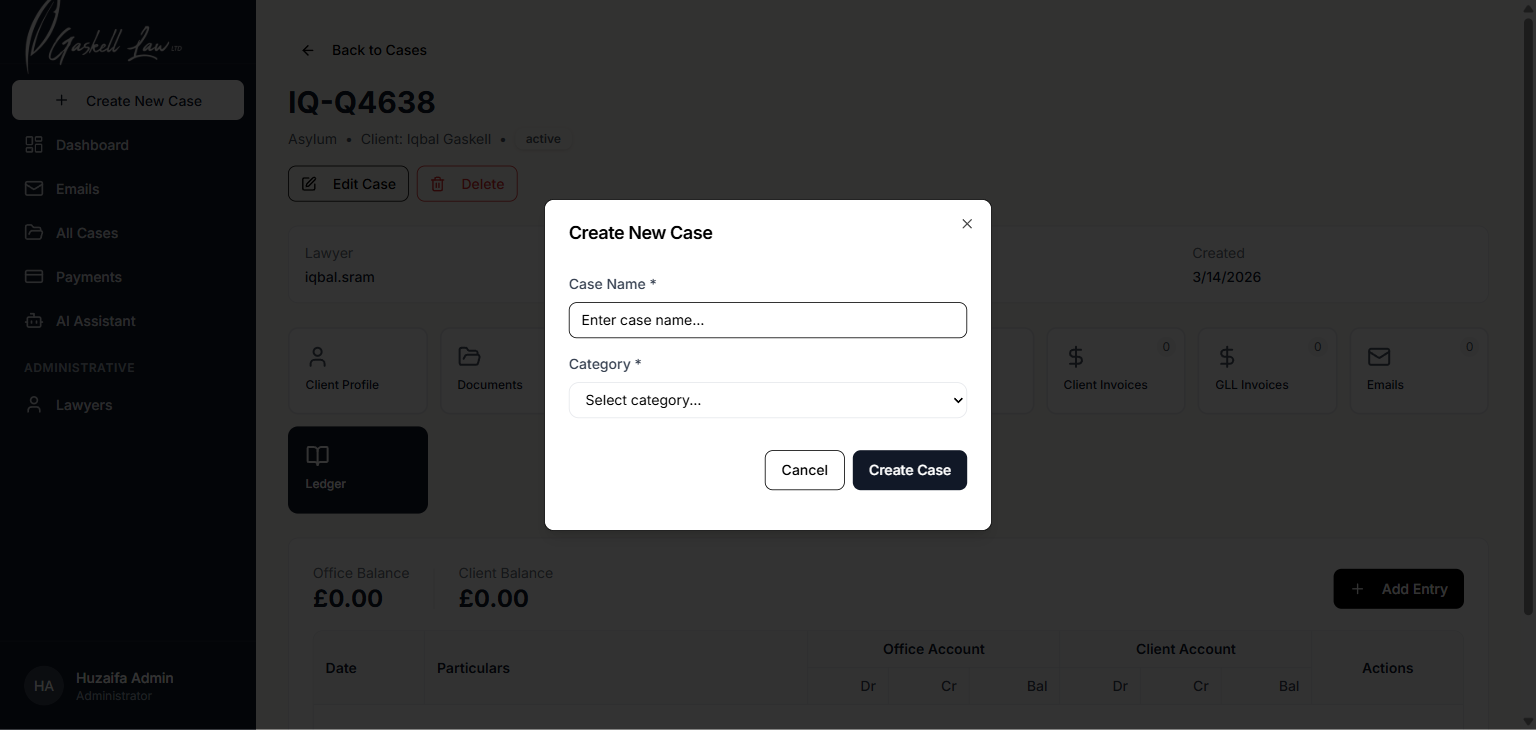Click the Add Entry button
The image size is (1536, 730).
1398,589
